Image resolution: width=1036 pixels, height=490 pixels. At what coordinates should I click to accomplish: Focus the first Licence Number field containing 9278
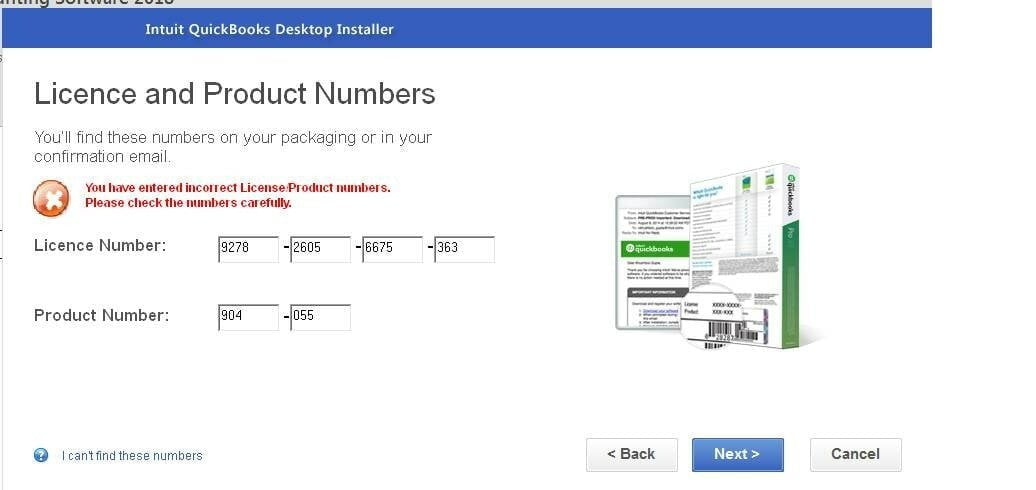coord(248,249)
